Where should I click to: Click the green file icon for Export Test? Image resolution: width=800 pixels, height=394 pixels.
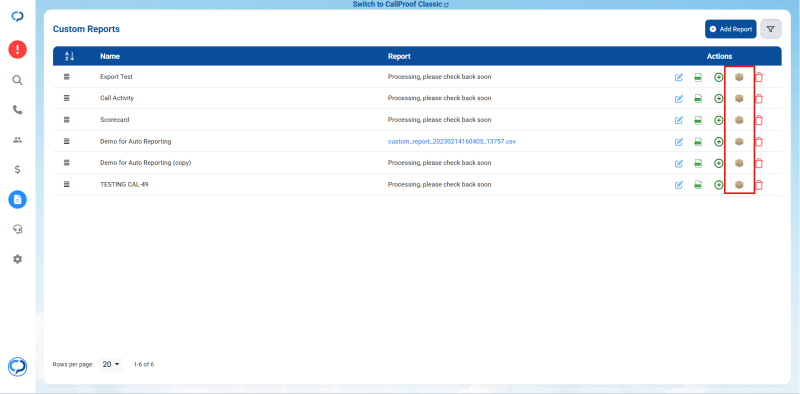click(x=698, y=78)
